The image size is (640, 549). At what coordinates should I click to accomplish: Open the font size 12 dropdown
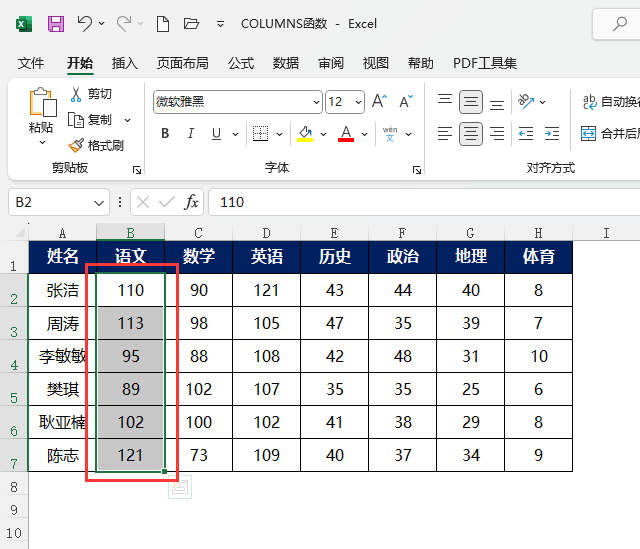pyautogui.click(x=358, y=102)
